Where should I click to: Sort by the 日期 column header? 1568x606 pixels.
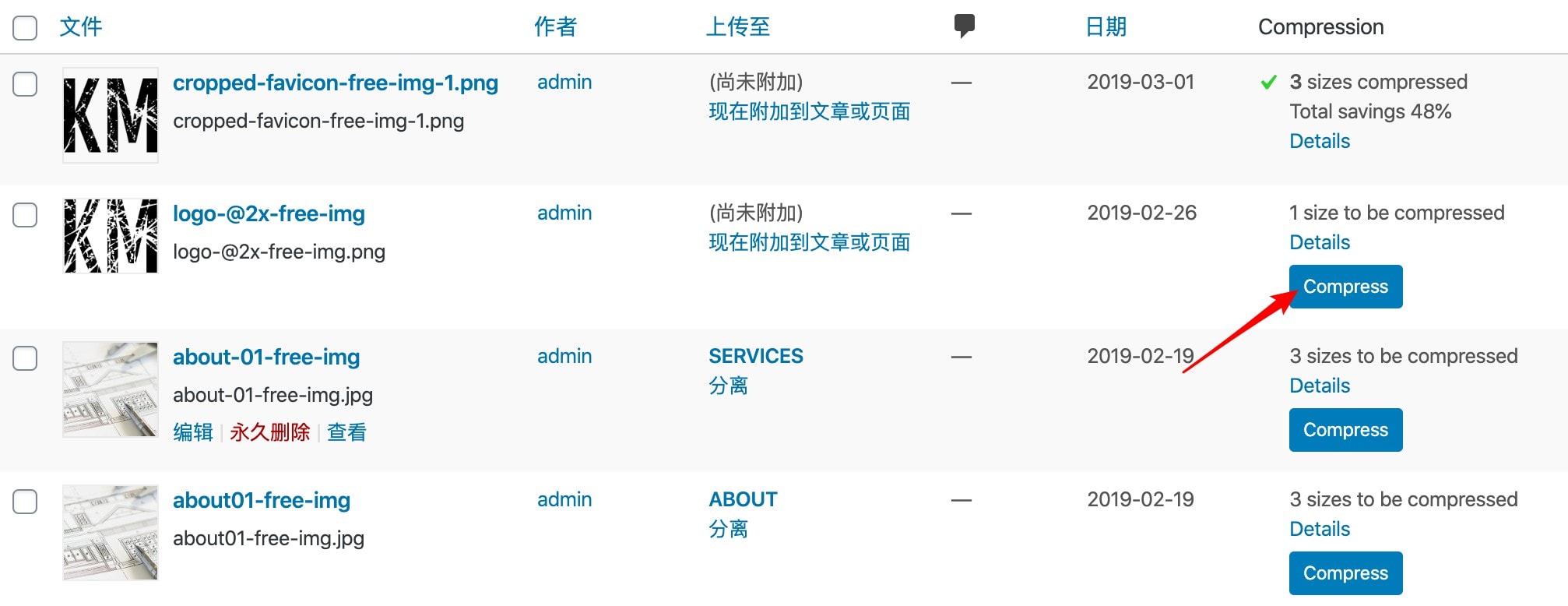[x=1106, y=27]
